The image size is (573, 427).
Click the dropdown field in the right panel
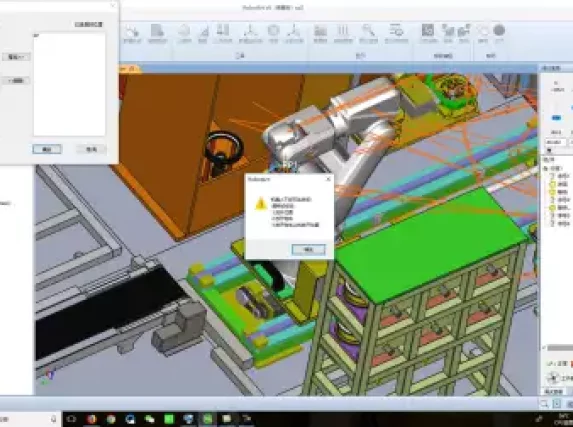556,142
